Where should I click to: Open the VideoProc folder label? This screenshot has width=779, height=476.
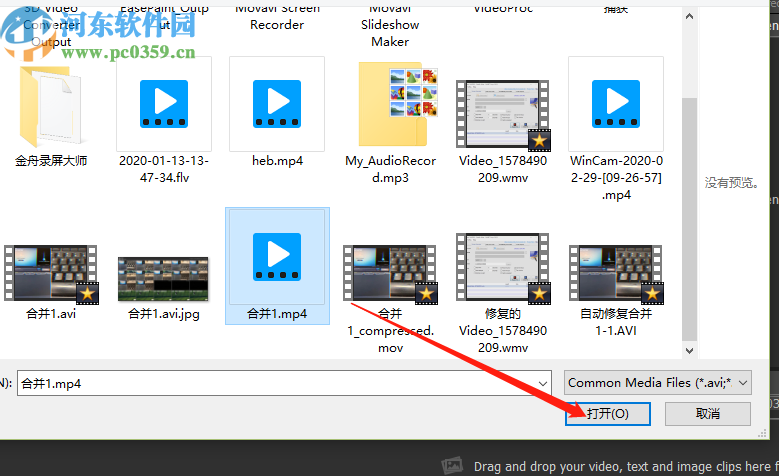click(503, 8)
